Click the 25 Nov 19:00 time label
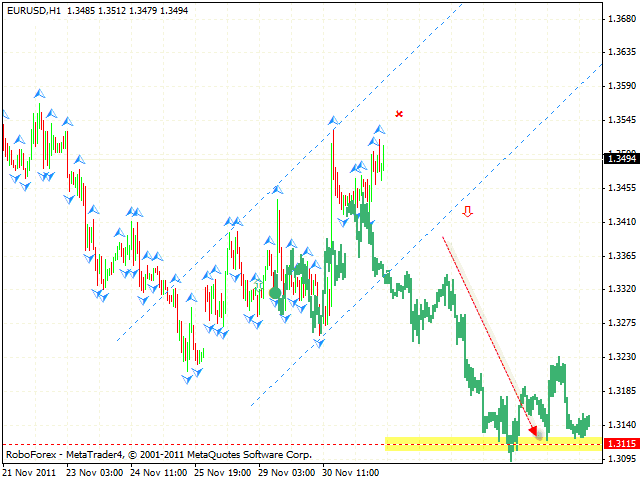This screenshot has width=640, height=480. (x=225, y=470)
